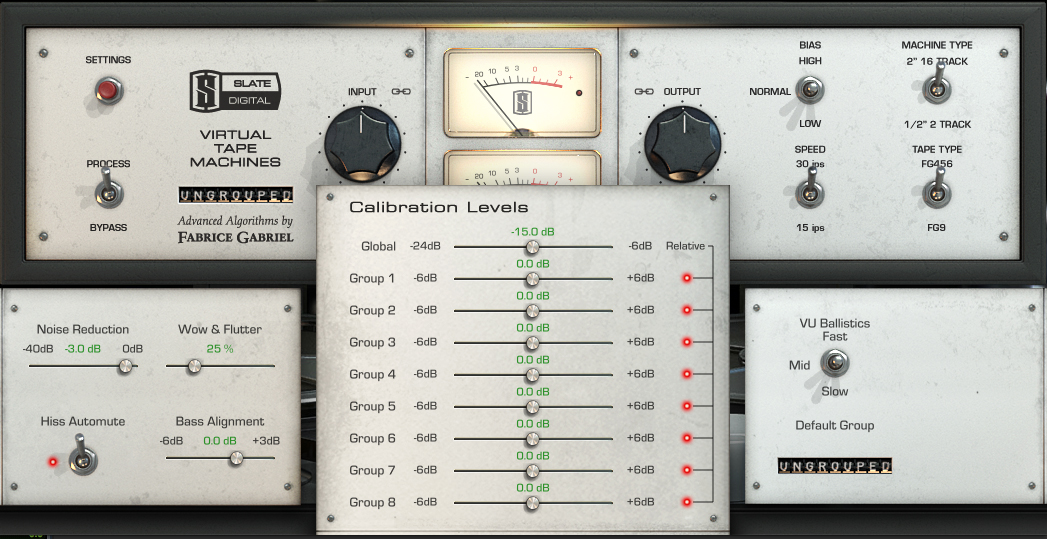
Task: Click the Bass Alignment slider handle
Action: coord(236,458)
